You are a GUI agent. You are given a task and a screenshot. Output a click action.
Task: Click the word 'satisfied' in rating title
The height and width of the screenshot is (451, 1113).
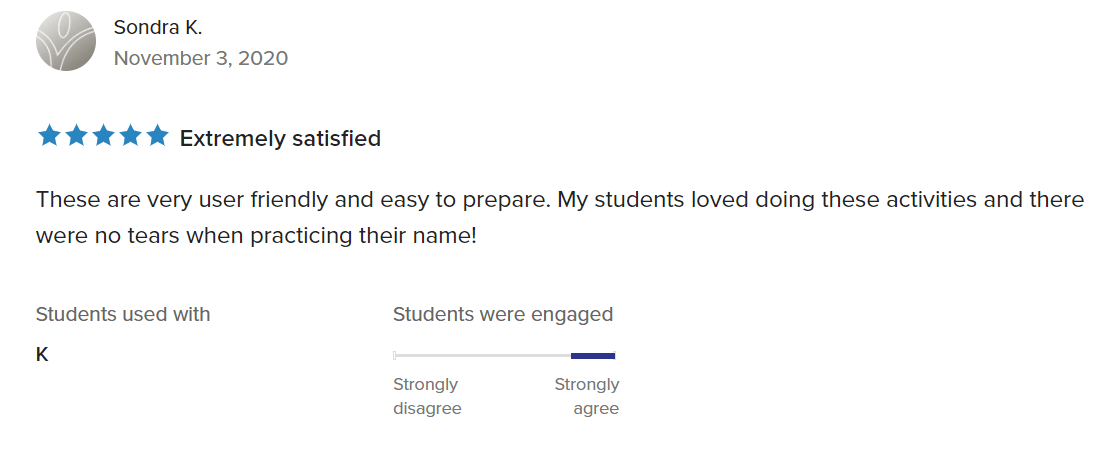click(335, 139)
